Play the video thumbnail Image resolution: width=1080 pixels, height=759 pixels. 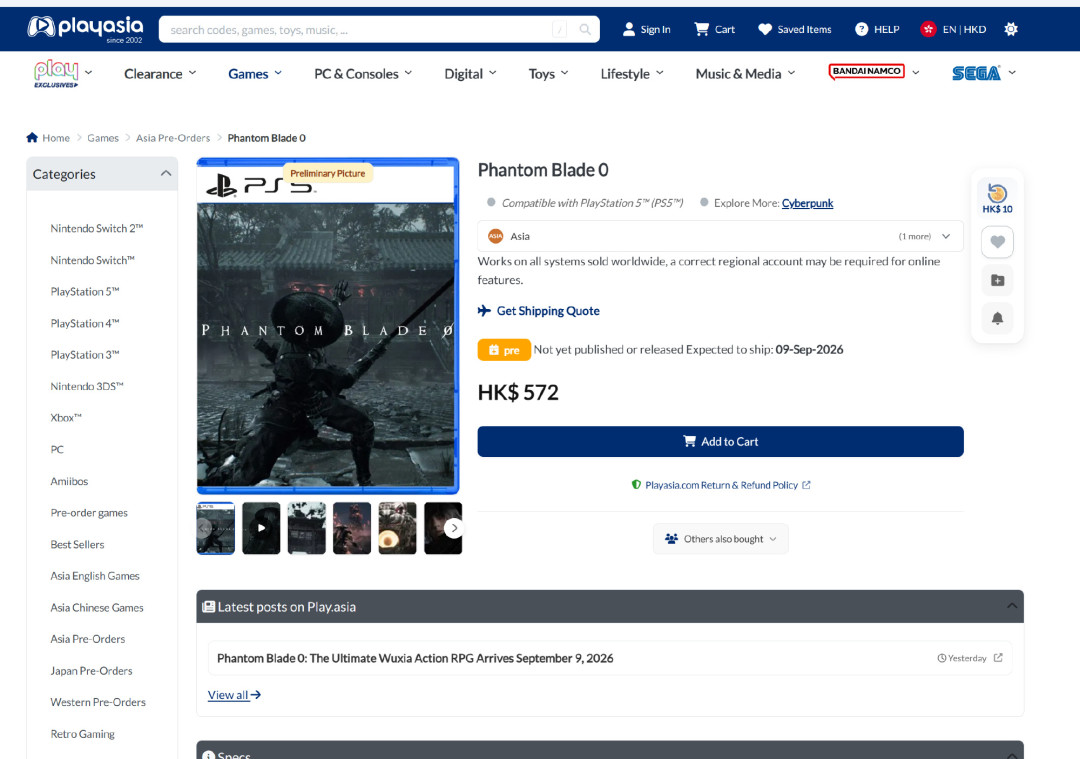[261, 528]
